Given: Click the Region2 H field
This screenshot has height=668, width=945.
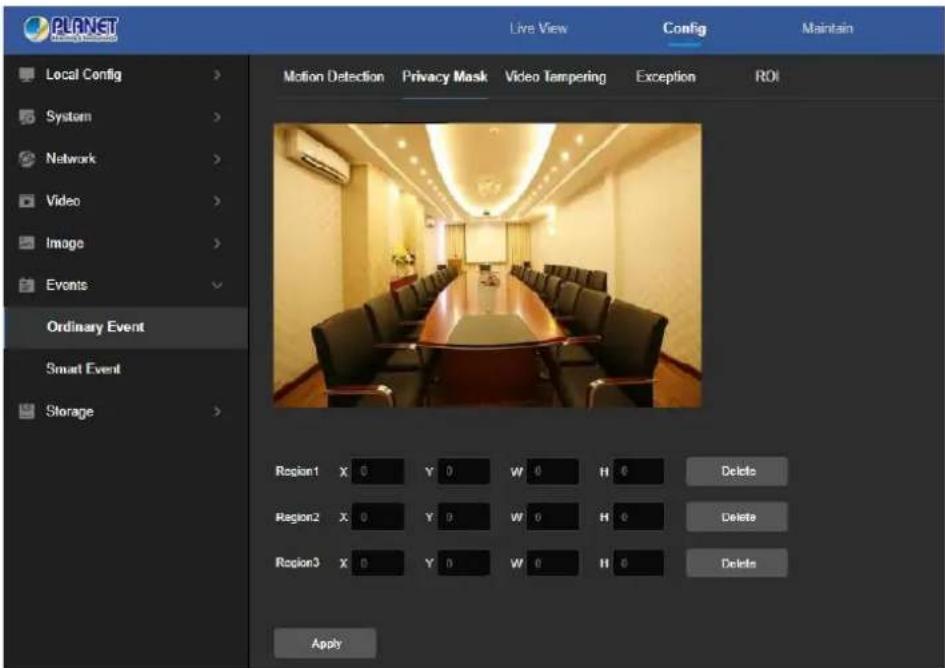Looking at the screenshot, I should click(639, 517).
